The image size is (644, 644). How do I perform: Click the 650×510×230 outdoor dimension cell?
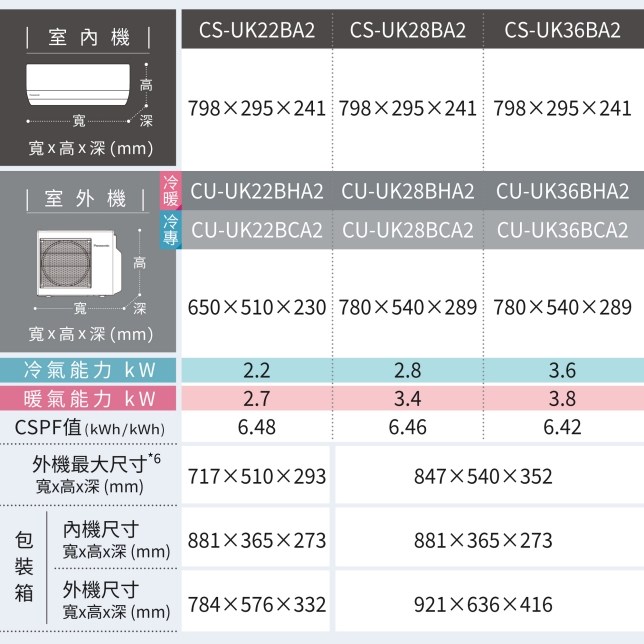click(x=257, y=307)
